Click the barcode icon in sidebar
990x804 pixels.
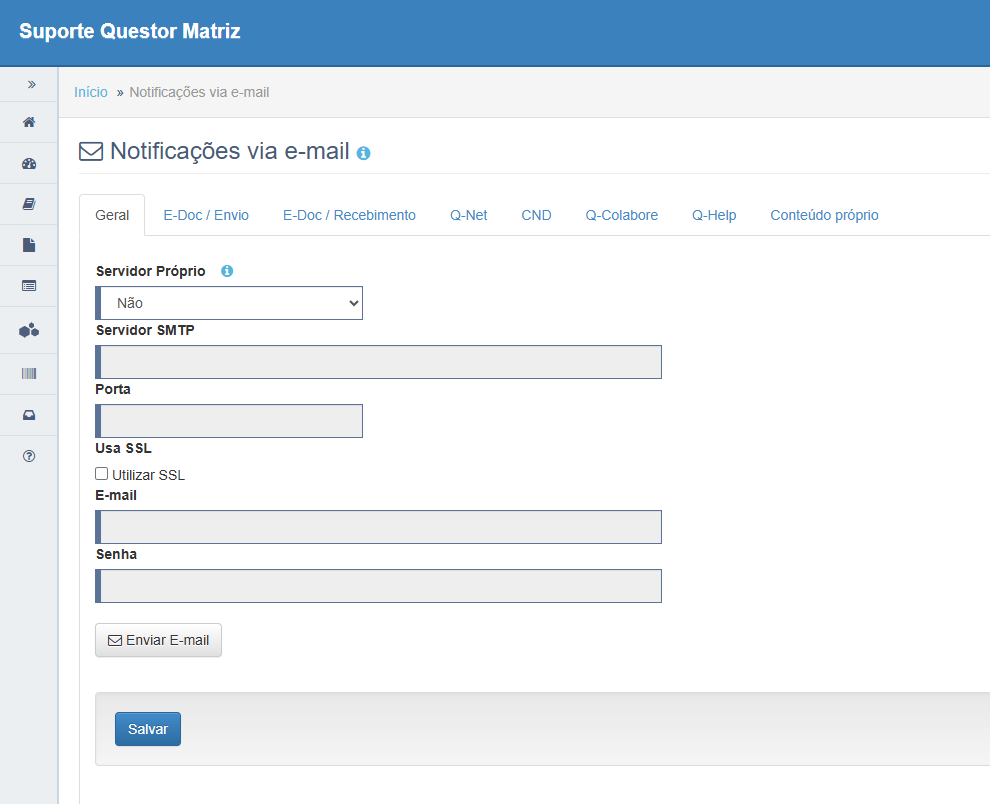click(29, 373)
